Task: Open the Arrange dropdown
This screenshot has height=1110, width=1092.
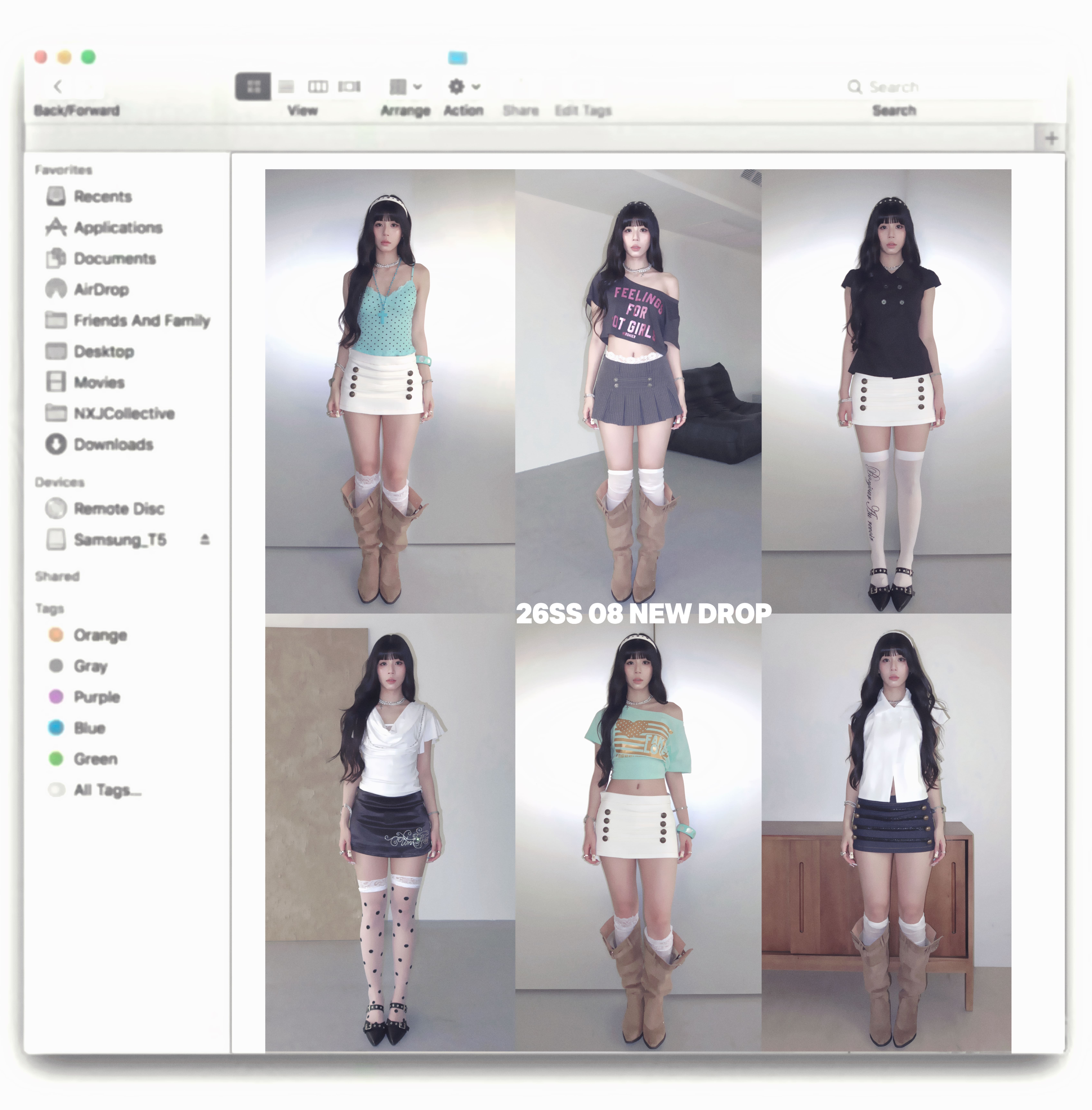Action: pyautogui.click(x=406, y=87)
